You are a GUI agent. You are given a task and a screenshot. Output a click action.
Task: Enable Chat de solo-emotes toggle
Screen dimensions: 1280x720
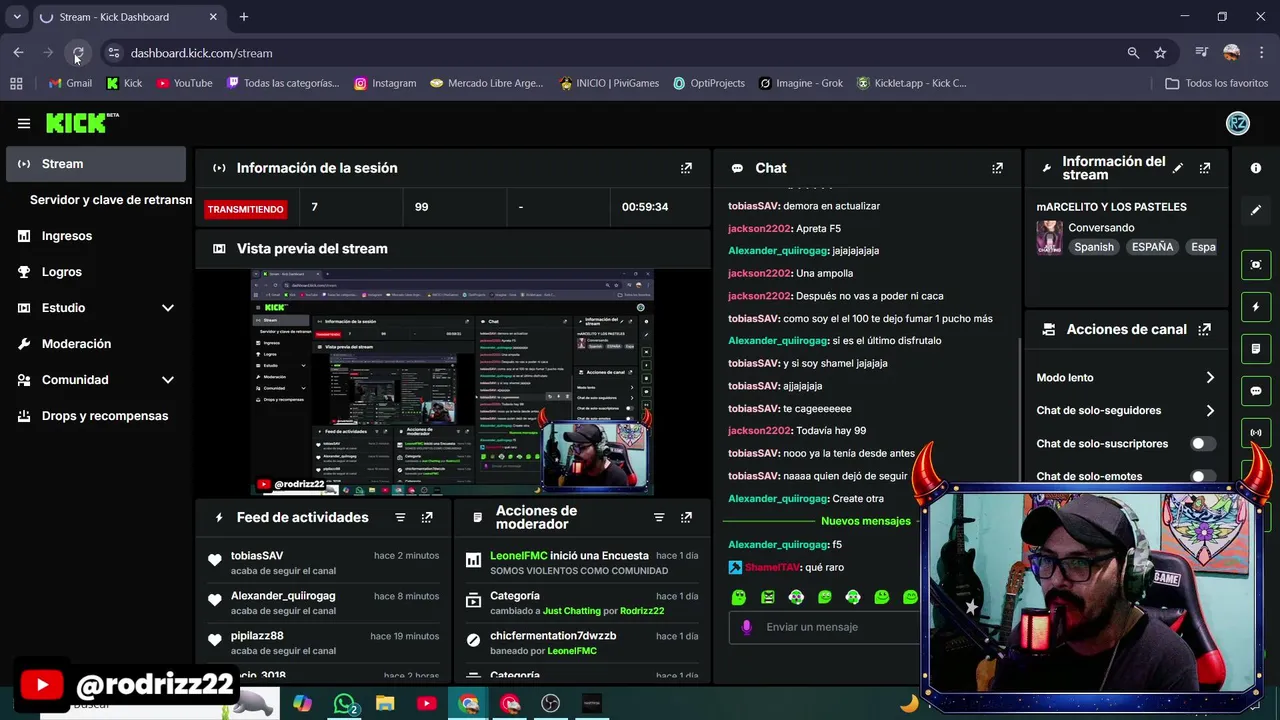pyautogui.click(x=1203, y=476)
